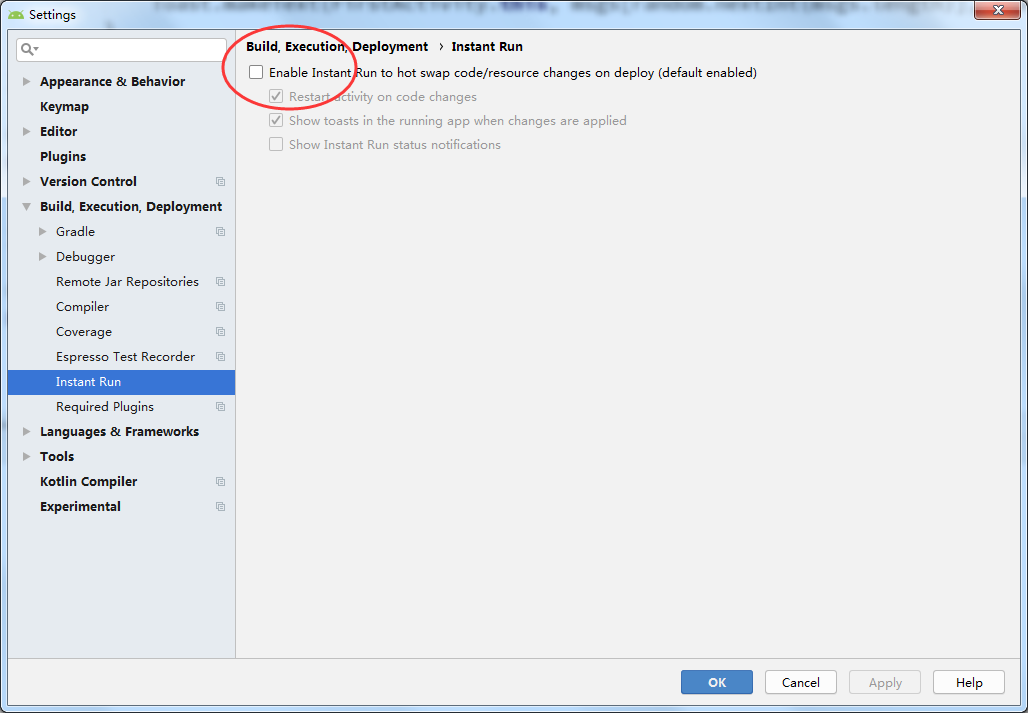
Task: Select Remote Jar Repositories
Action: (x=127, y=282)
